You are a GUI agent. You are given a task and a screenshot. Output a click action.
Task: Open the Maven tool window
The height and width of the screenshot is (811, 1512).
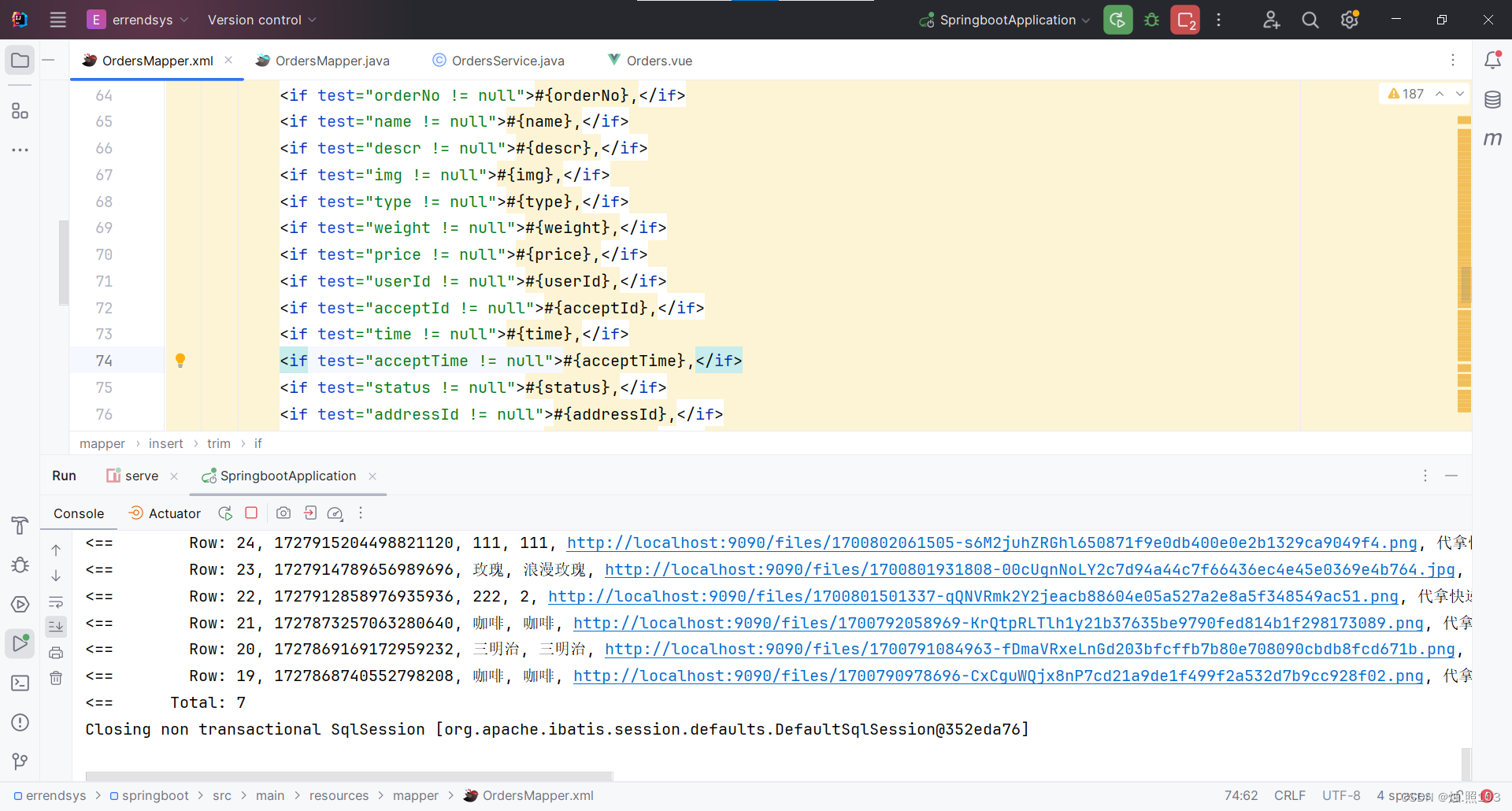coord(1494,139)
